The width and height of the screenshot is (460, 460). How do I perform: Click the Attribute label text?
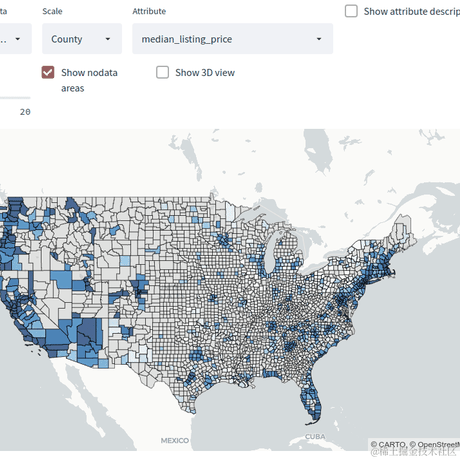[x=149, y=11]
